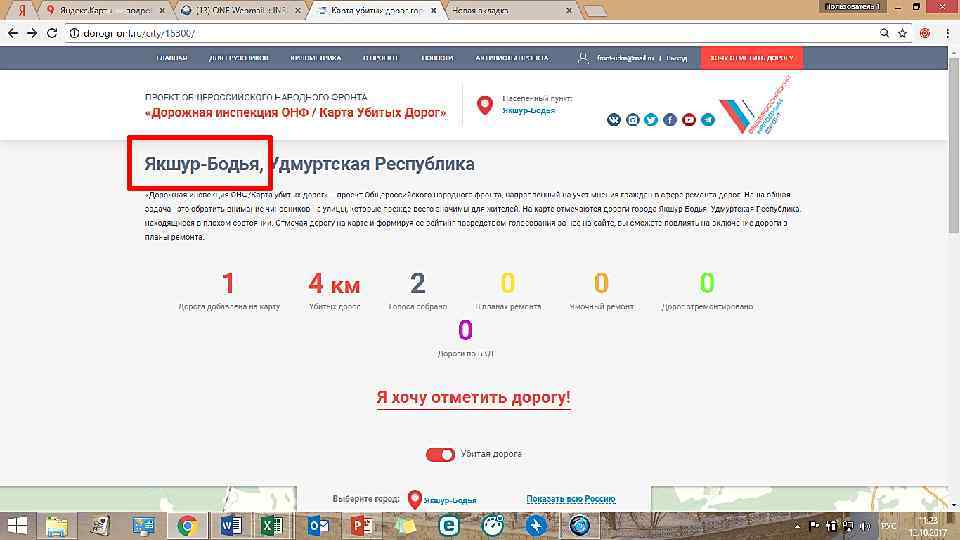Click the yellow '0' repair plans counter
This screenshot has height=540, width=960.
508,283
